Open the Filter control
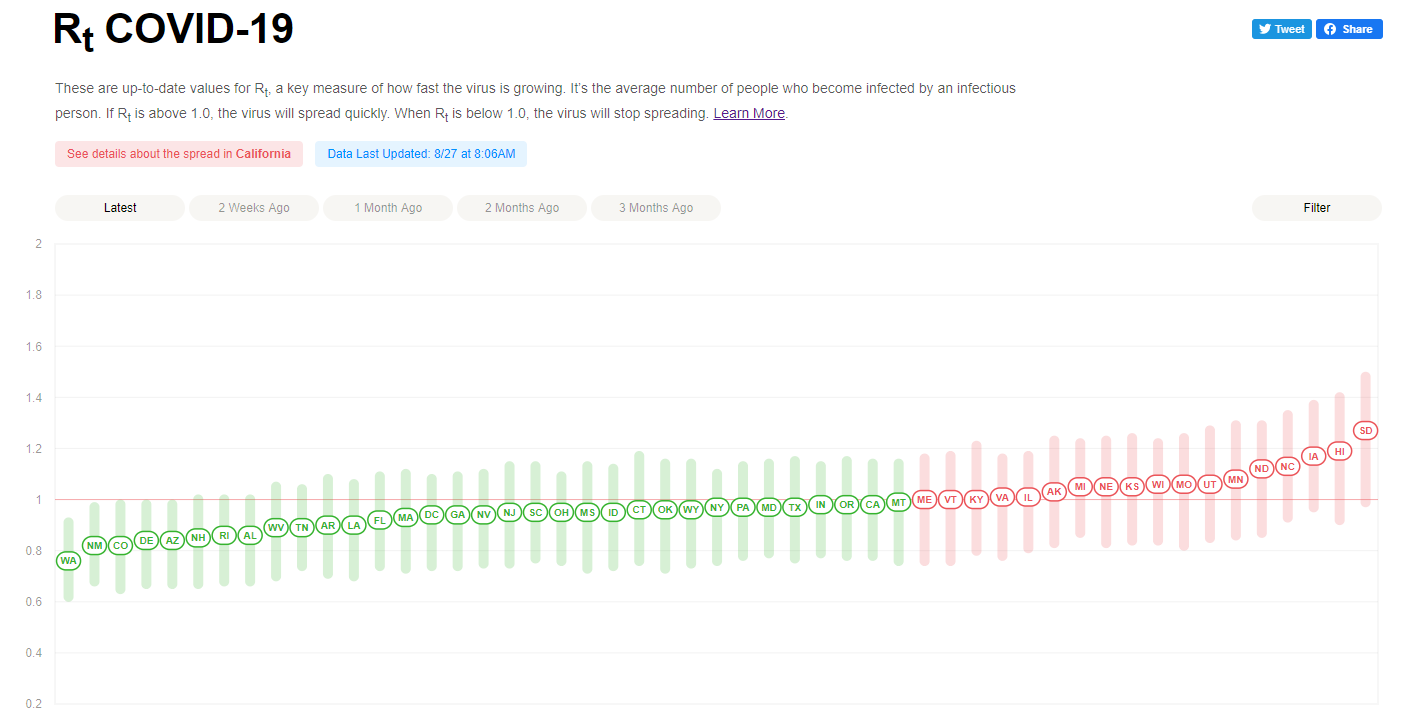The width and height of the screenshot is (1402, 719). coord(1317,208)
